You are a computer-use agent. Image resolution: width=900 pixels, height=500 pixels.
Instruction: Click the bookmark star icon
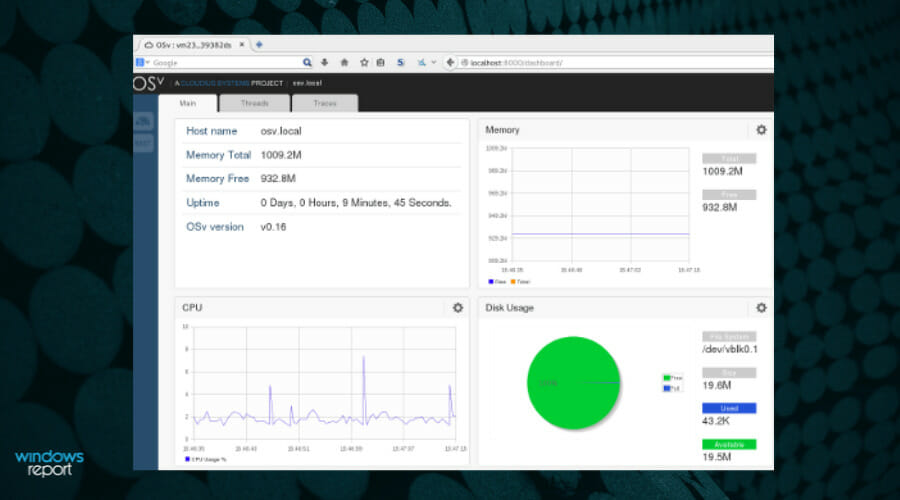(x=364, y=63)
